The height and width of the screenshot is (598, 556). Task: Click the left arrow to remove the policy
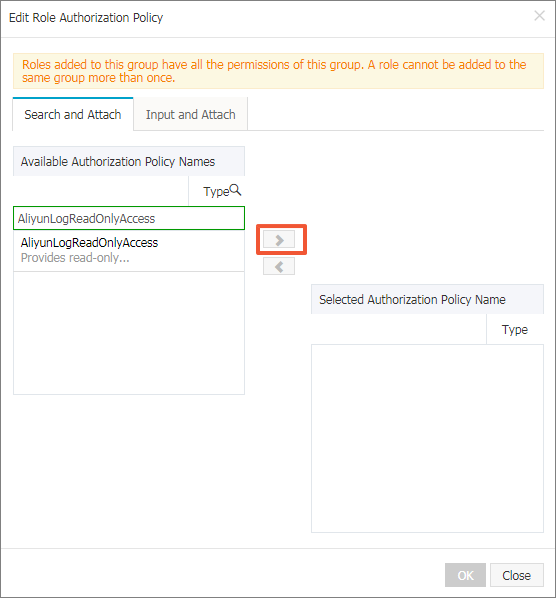[x=279, y=266]
